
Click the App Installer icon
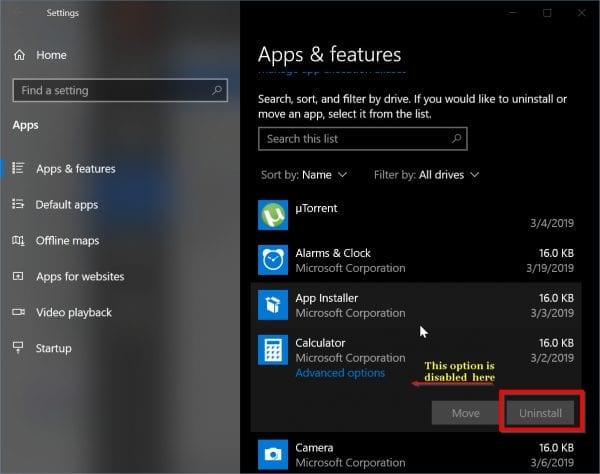tap(273, 305)
